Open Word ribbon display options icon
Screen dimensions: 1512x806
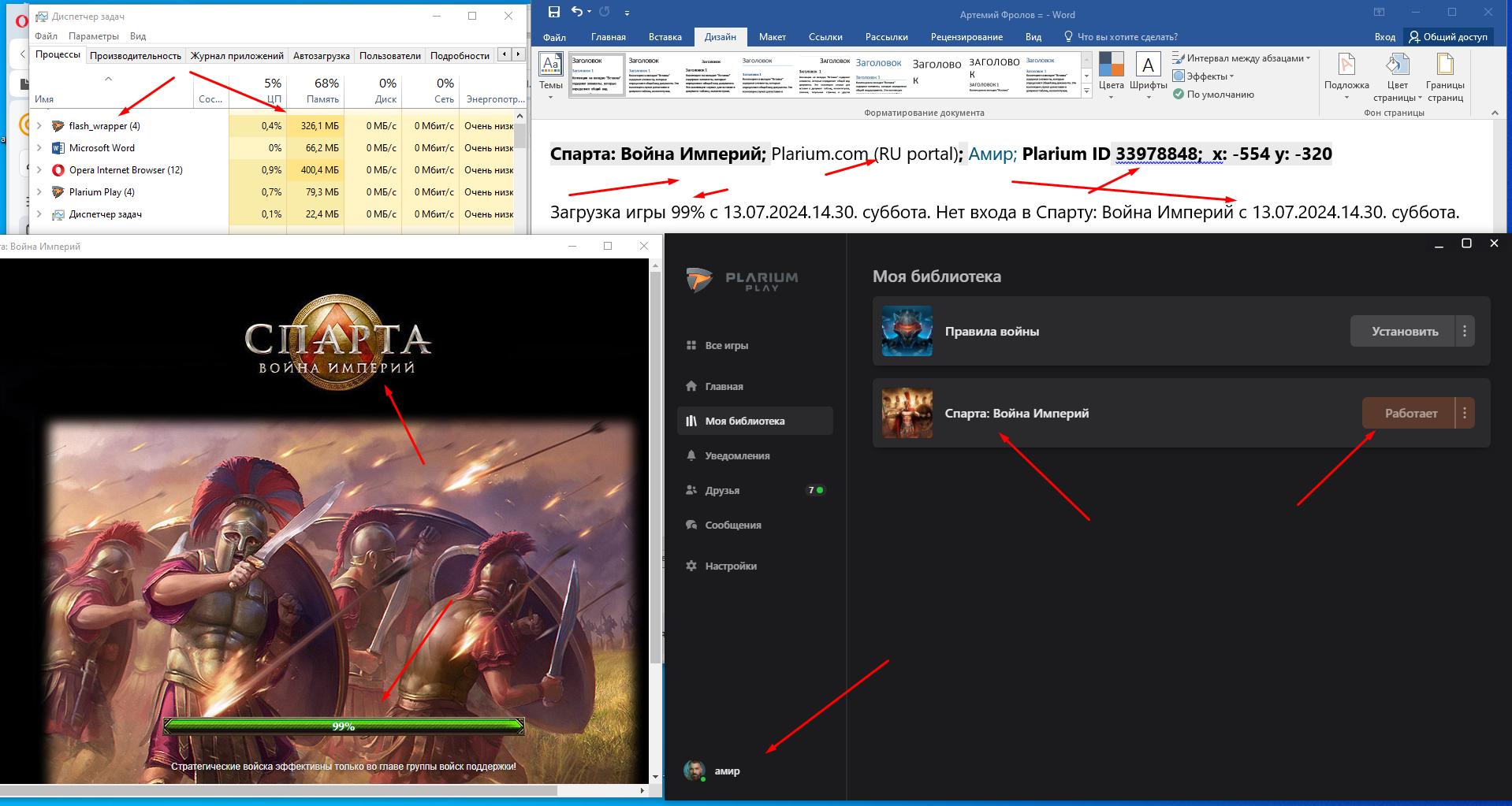tap(1379, 12)
